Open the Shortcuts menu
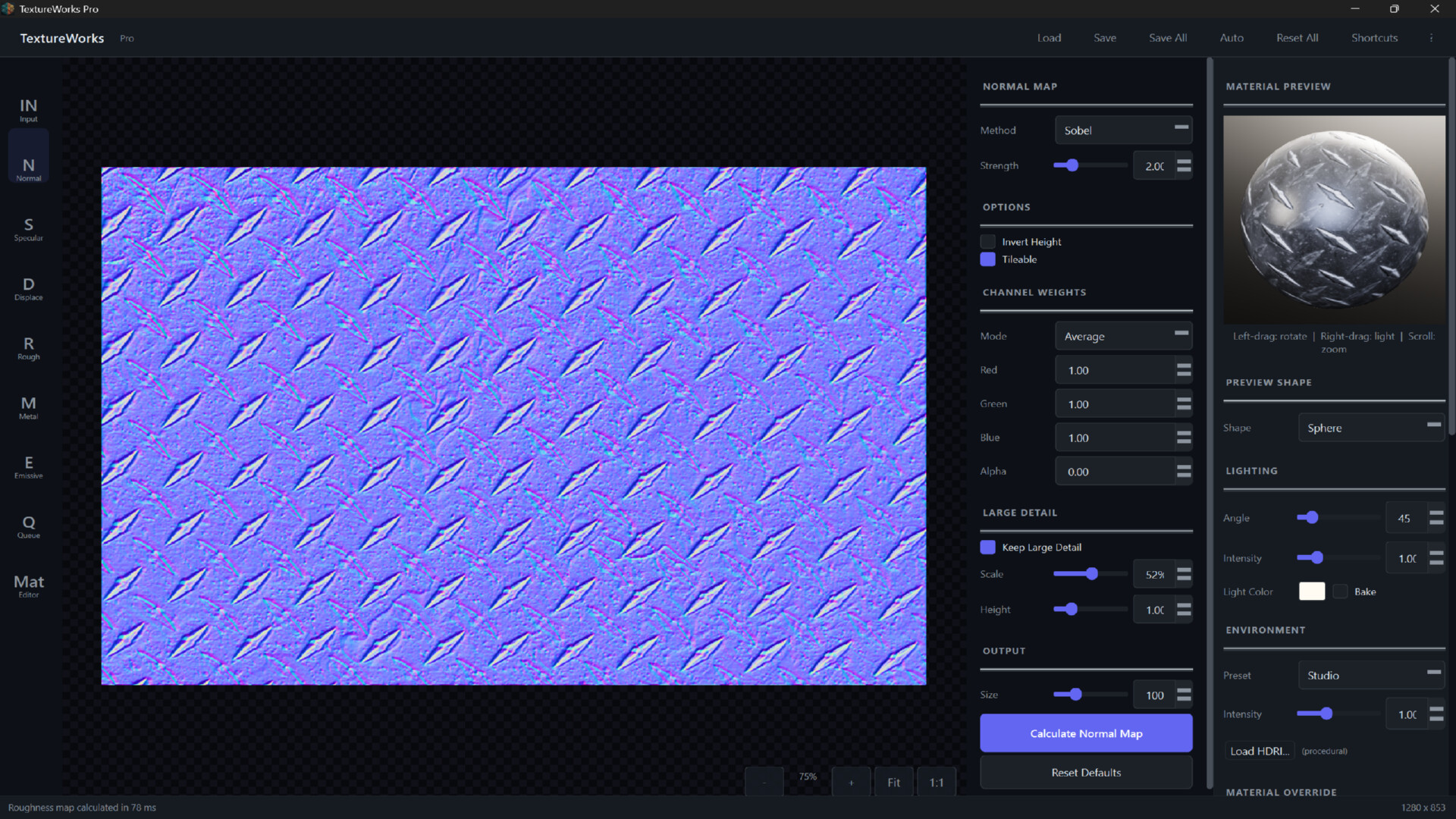 tap(1374, 37)
